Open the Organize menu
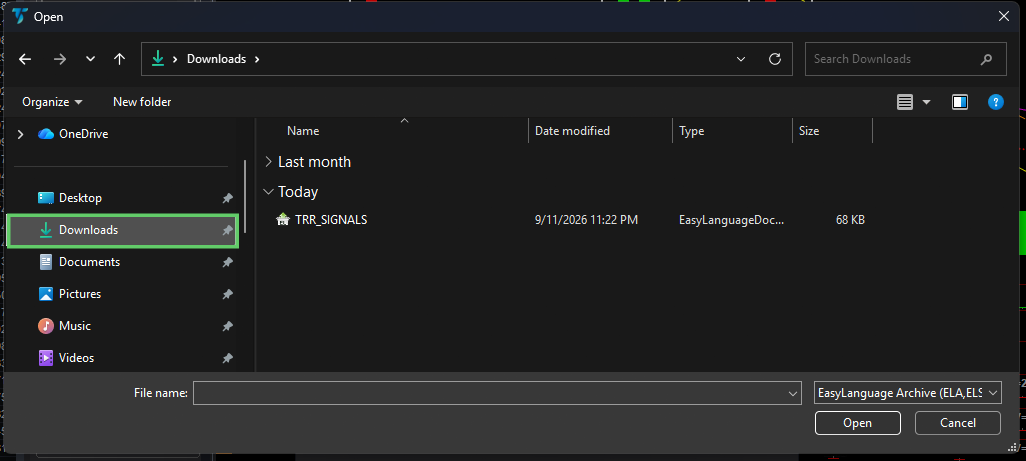 (52, 102)
